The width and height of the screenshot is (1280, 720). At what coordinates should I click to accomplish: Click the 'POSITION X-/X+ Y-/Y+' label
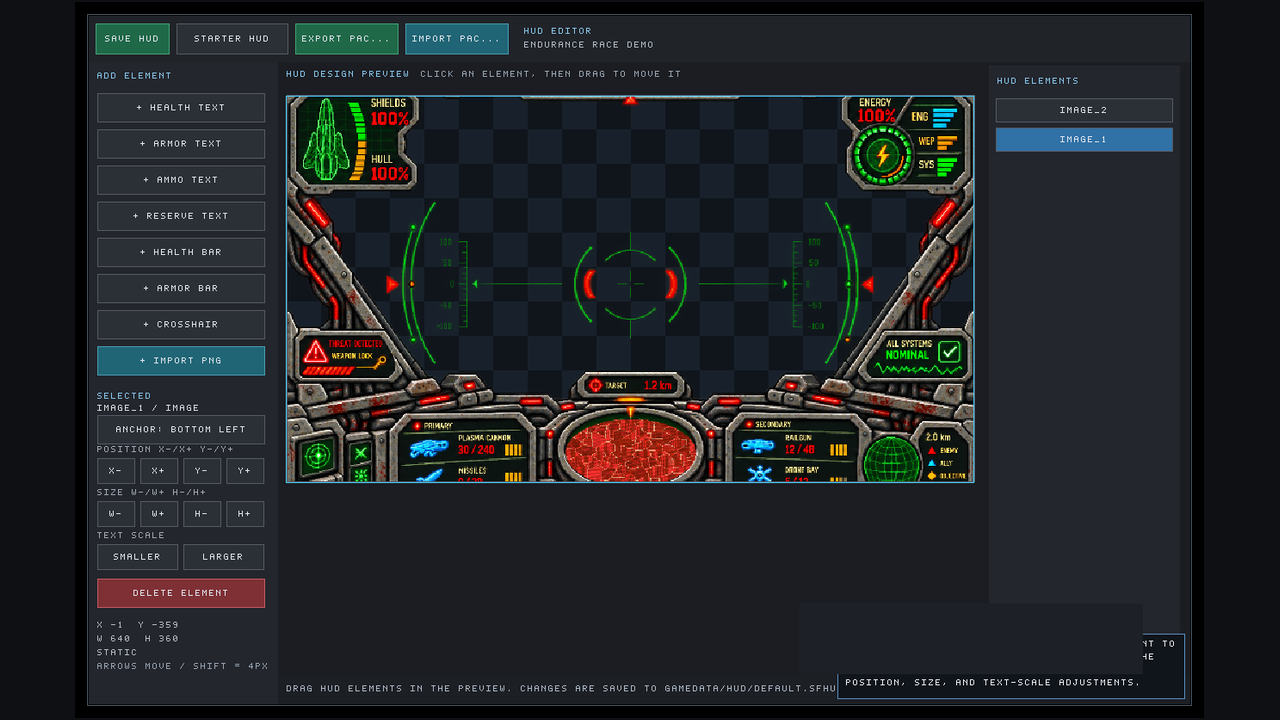point(165,450)
